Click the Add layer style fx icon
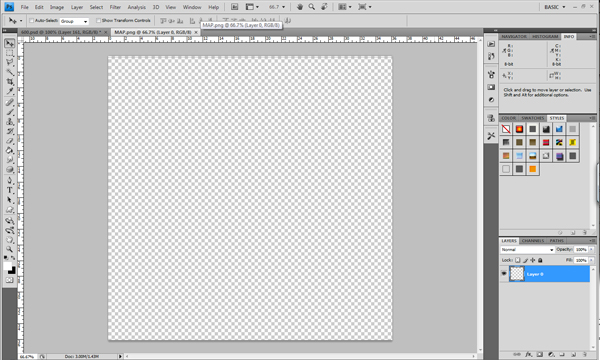This screenshot has width=600, height=360. tap(529, 355)
